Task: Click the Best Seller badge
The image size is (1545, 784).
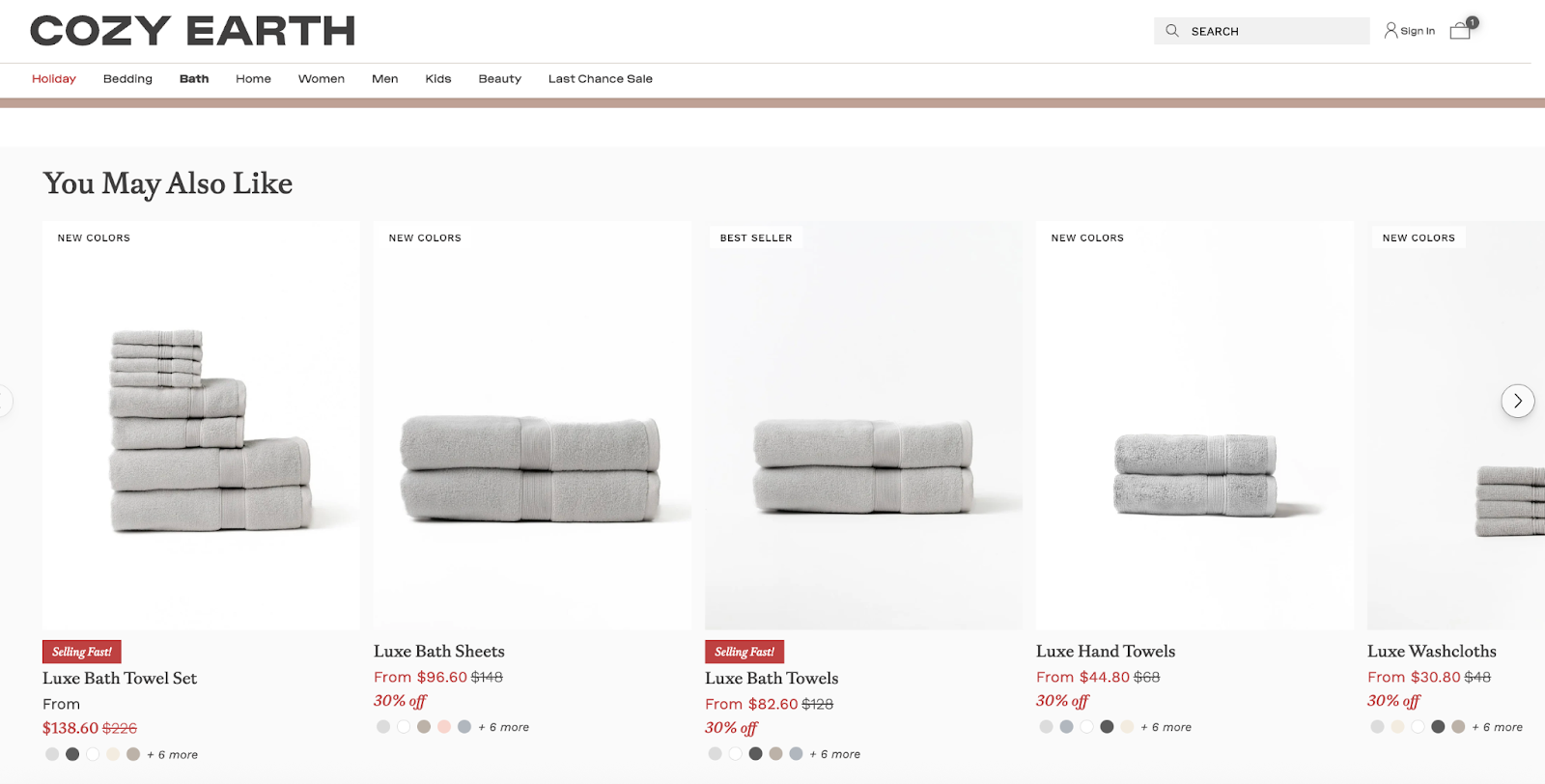Action: tap(756, 238)
